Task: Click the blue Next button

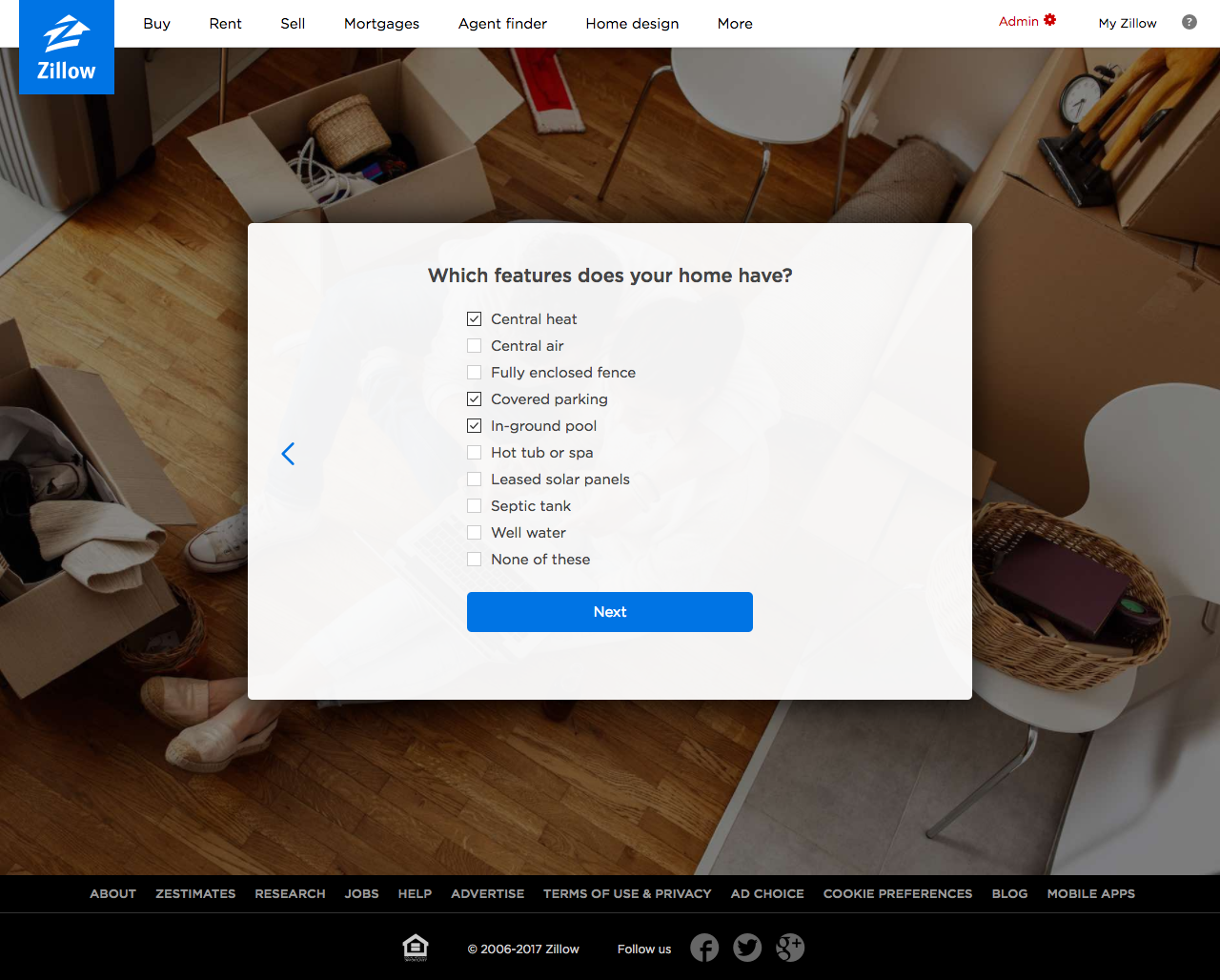Action: click(610, 612)
